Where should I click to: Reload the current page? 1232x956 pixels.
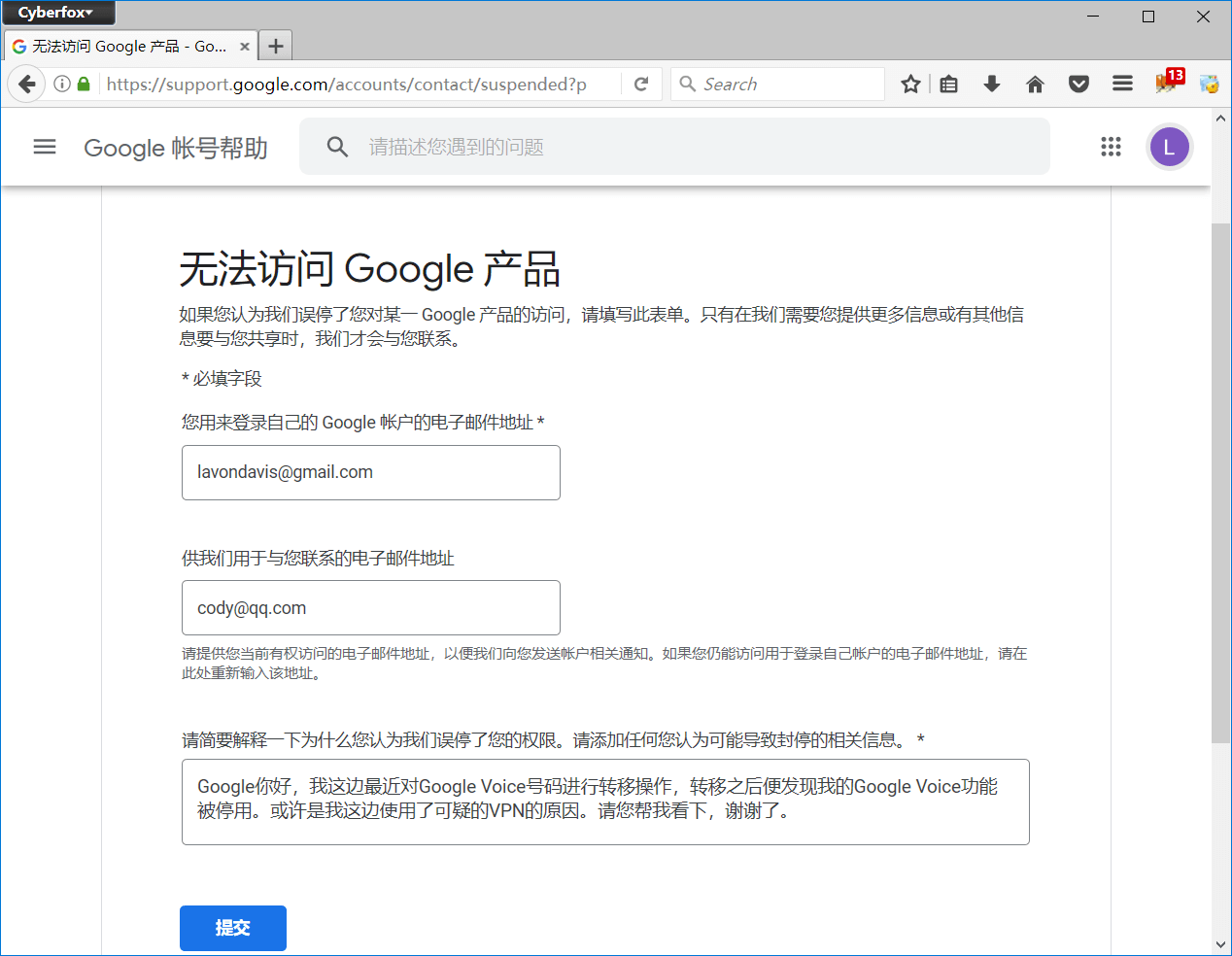coord(641,85)
